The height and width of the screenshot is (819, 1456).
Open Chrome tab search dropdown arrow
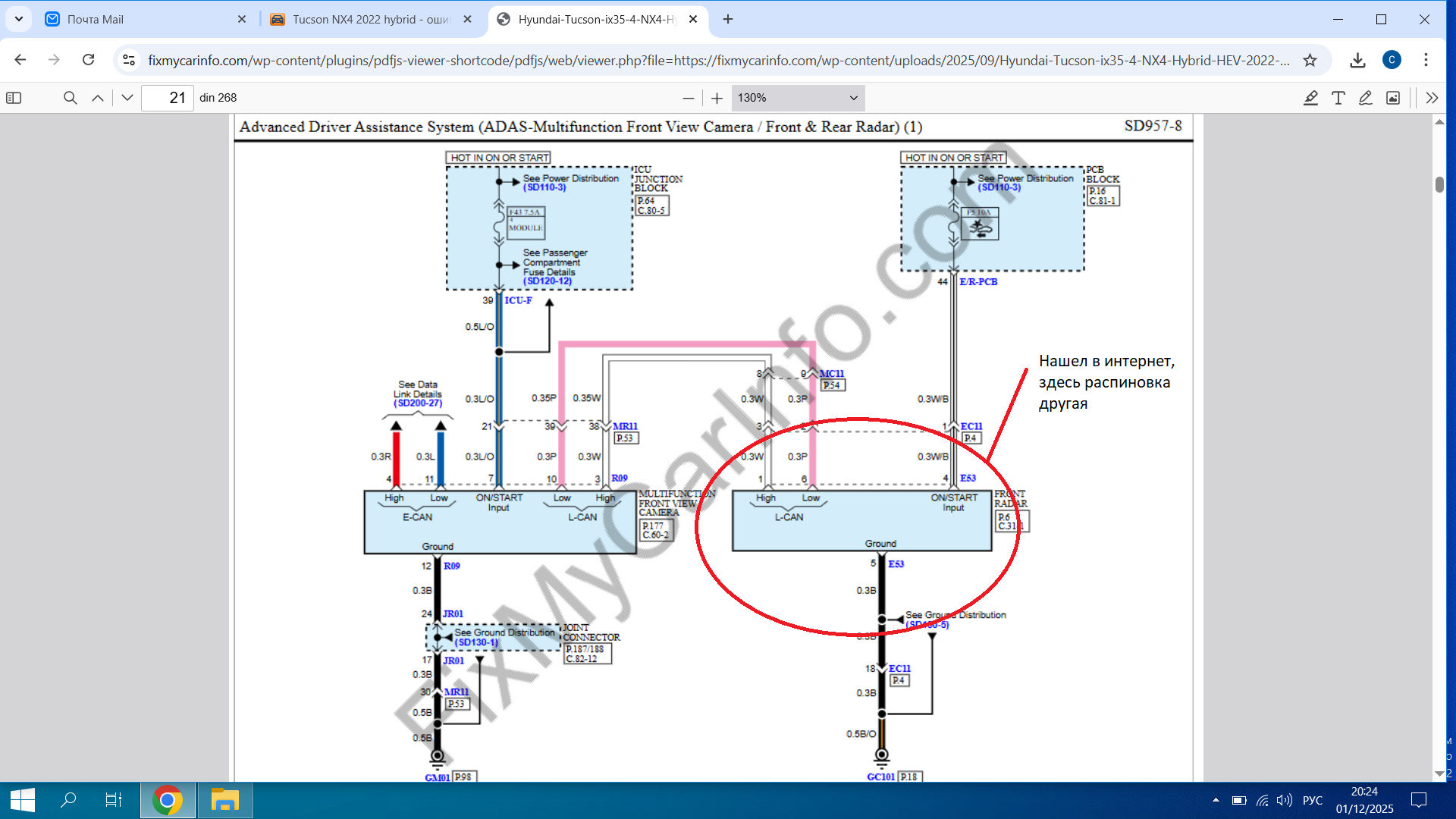[x=19, y=19]
